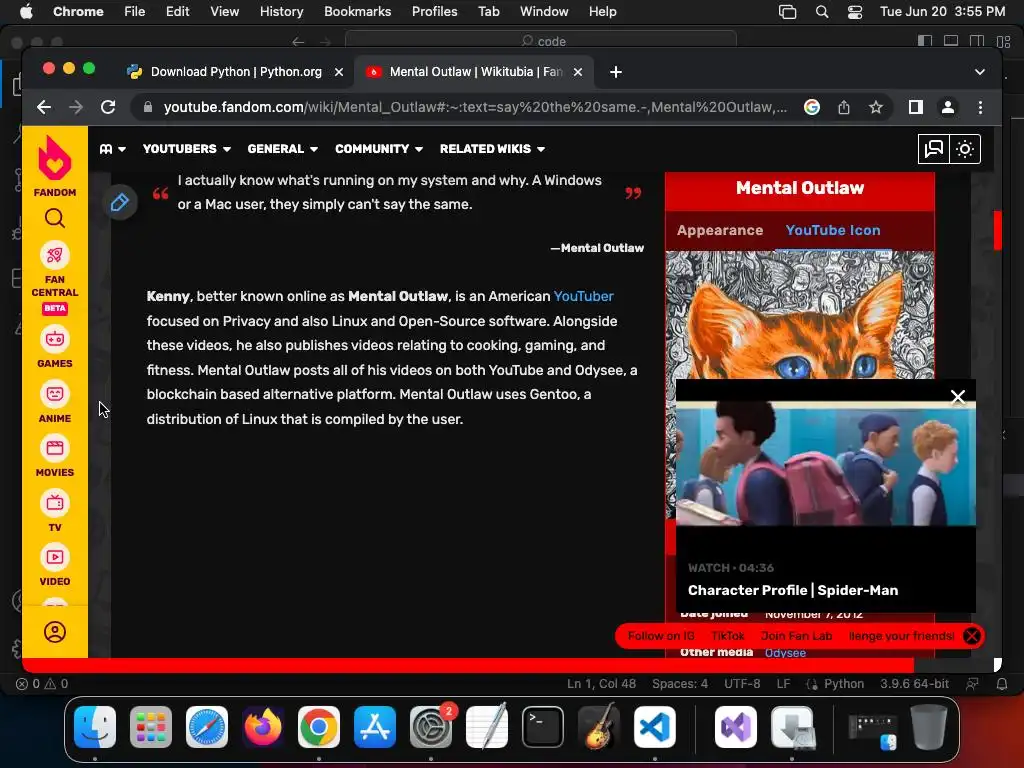Image resolution: width=1024 pixels, height=768 pixels.
Task: Open the Video sidebar icon
Action: tap(55, 557)
